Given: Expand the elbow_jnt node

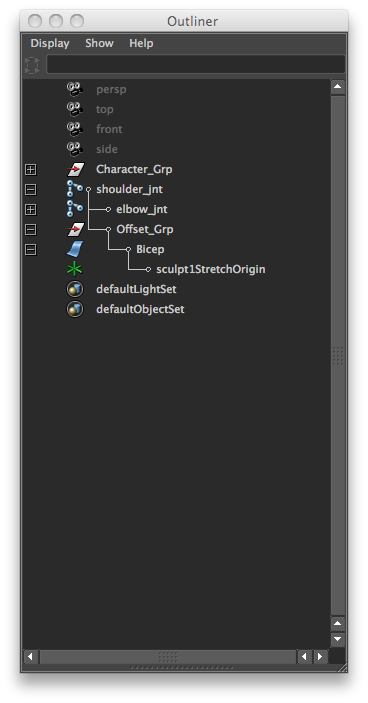Looking at the screenshot, I should 30,209.
